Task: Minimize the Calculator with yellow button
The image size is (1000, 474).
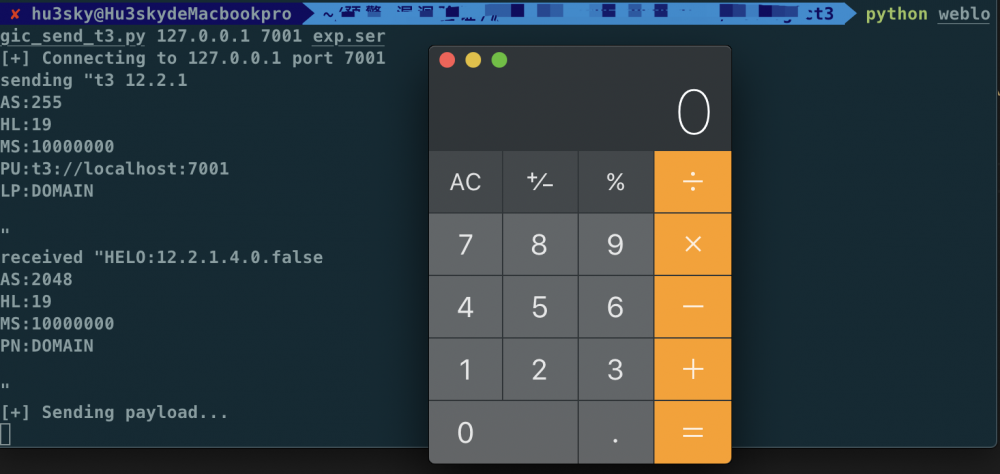Action: (x=473, y=60)
